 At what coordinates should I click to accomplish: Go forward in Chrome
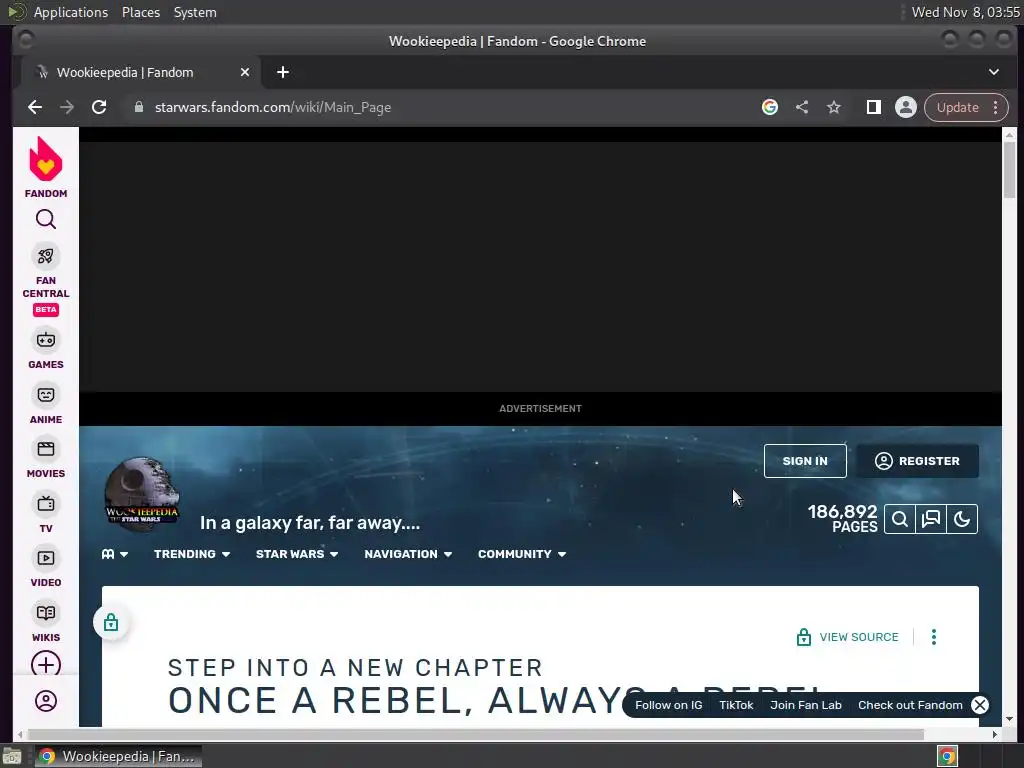pyautogui.click(x=67, y=107)
